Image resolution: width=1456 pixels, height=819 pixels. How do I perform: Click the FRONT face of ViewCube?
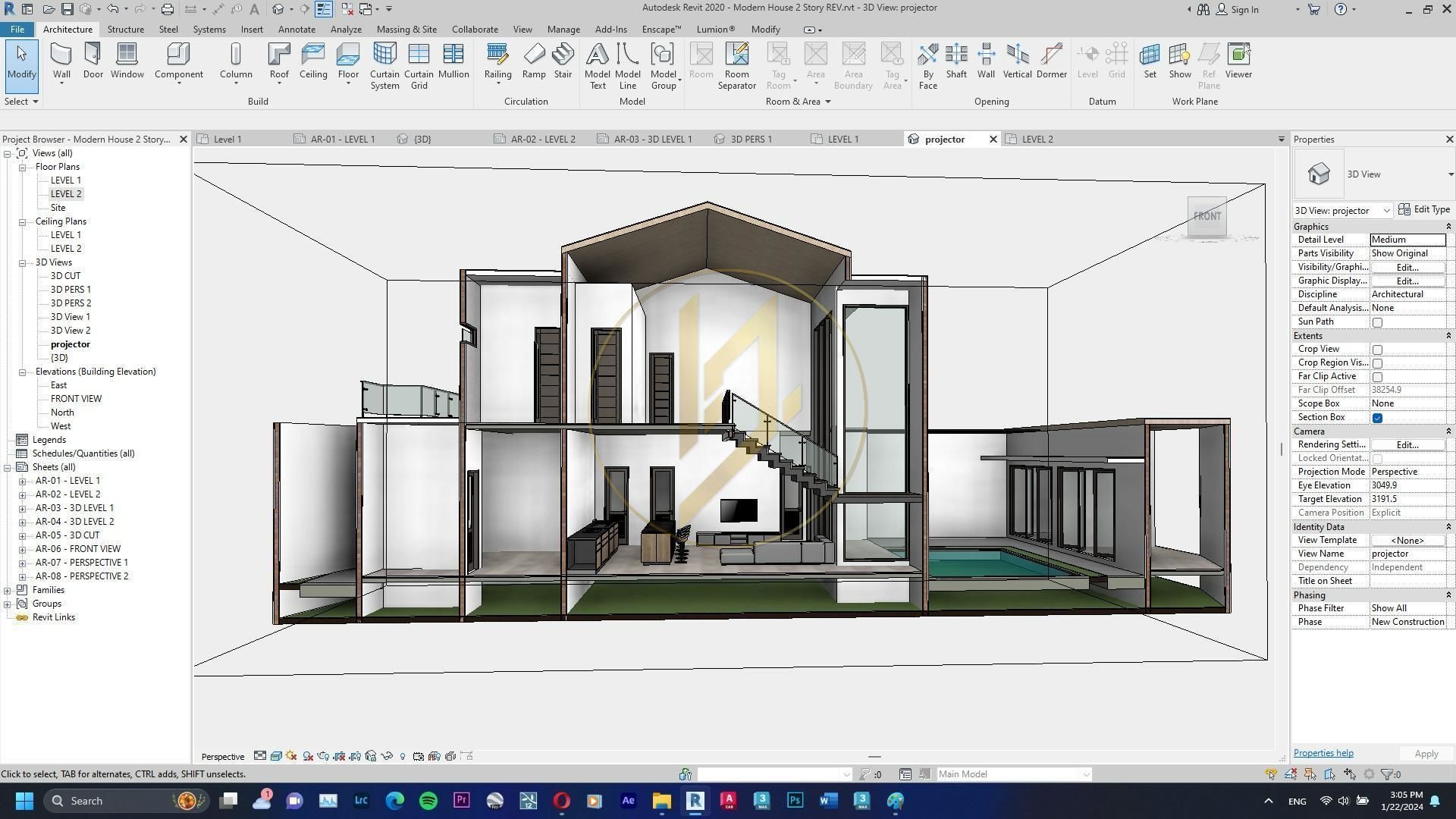(1207, 216)
